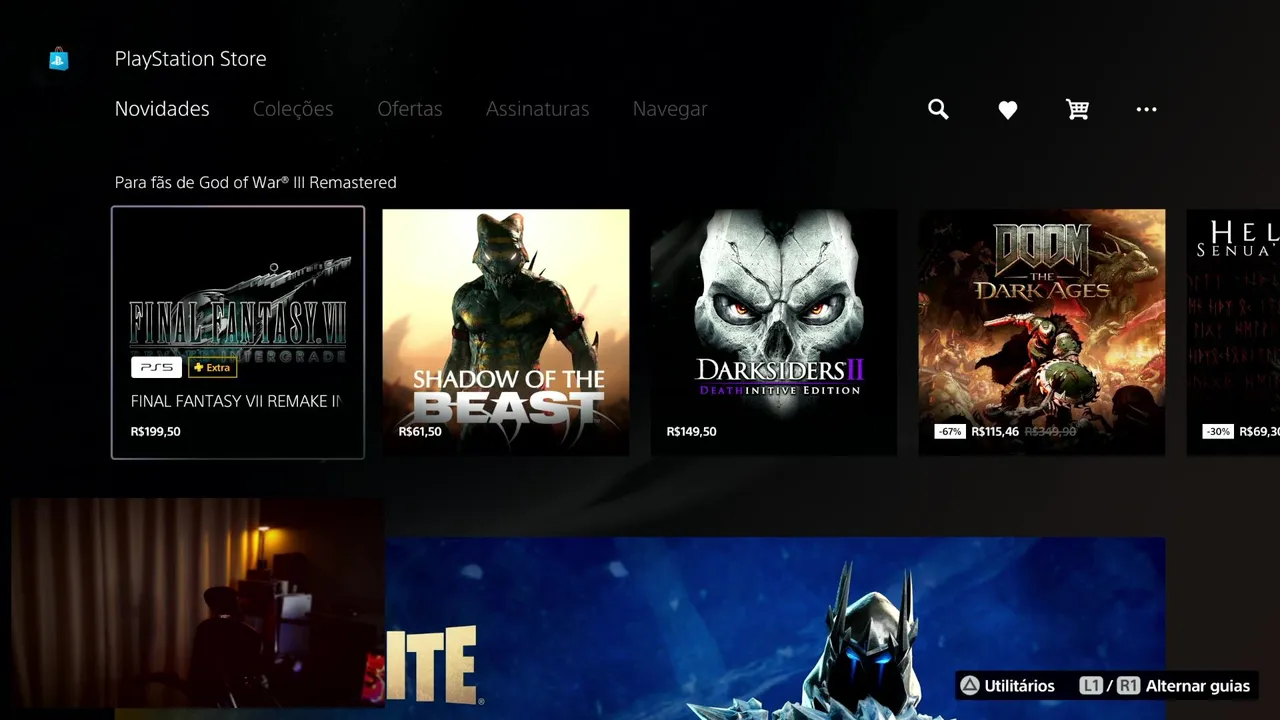
Task: Click the PS5 badge on Final Fantasy VII
Action: pyautogui.click(x=156, y=367)
